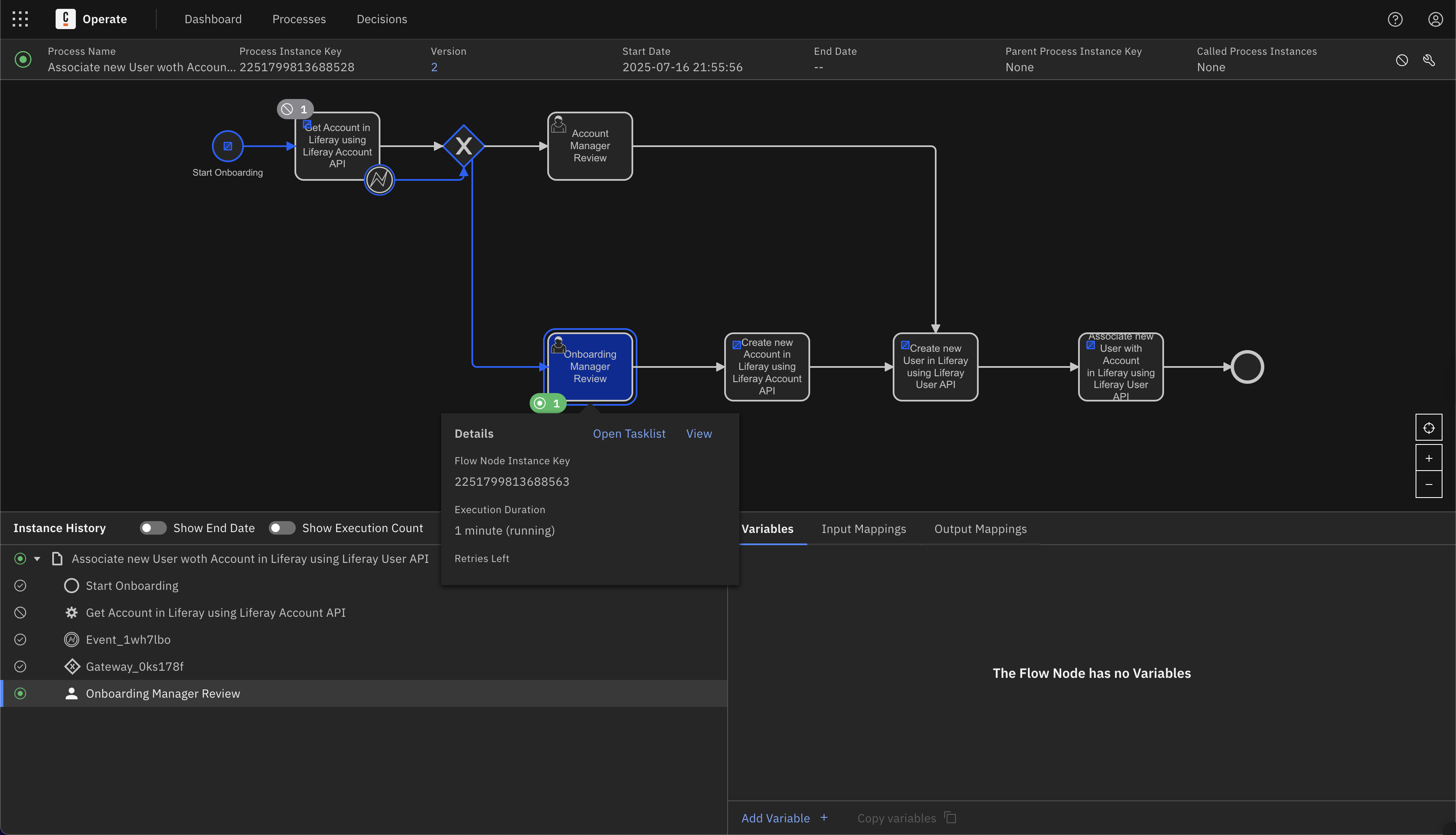Reset diagram viewport crosshair button
This screenshot has width=1456, height=835.
click(x=1429, y=428)
